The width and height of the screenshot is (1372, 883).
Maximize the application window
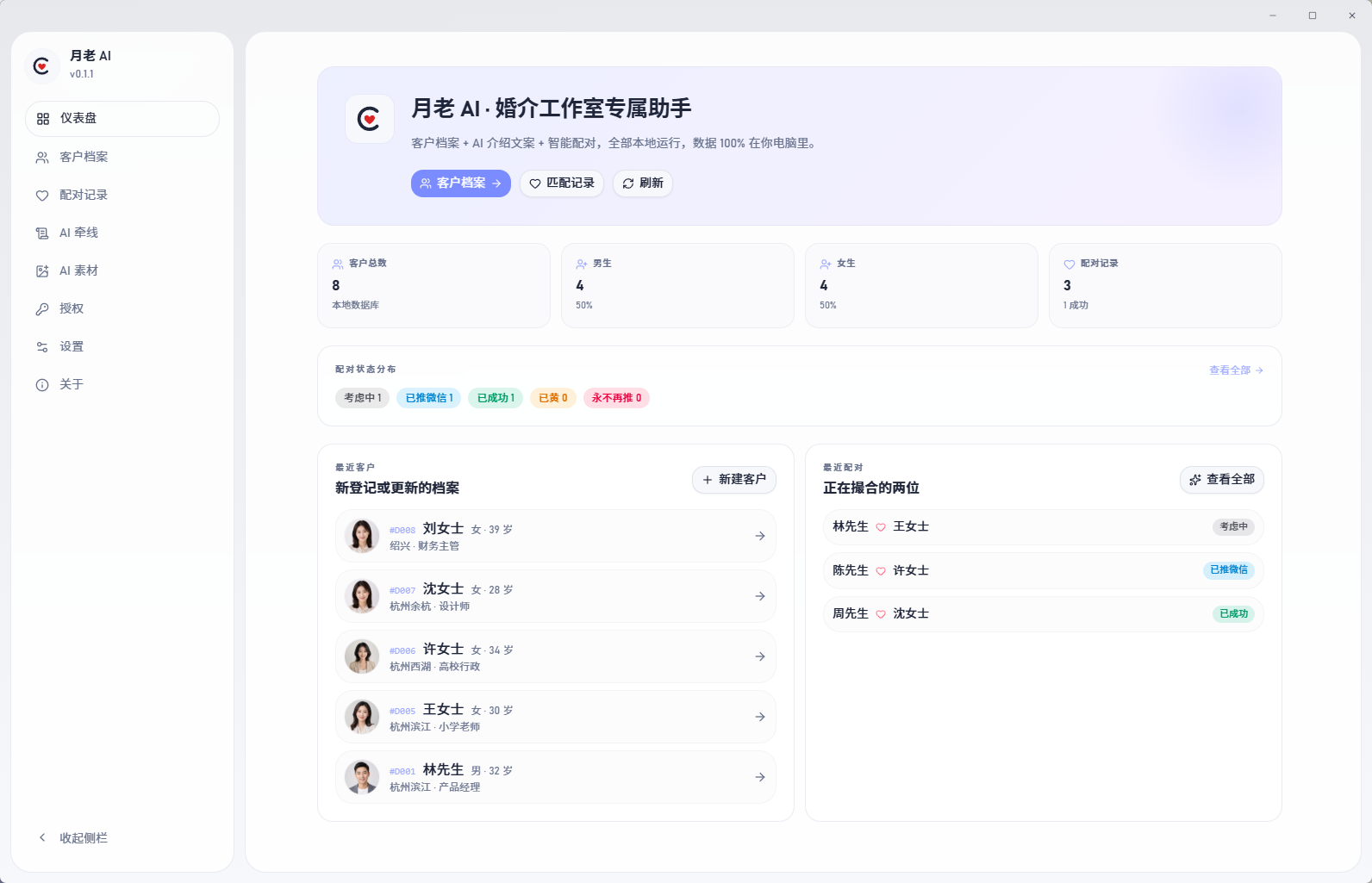tap(1313, 16)
